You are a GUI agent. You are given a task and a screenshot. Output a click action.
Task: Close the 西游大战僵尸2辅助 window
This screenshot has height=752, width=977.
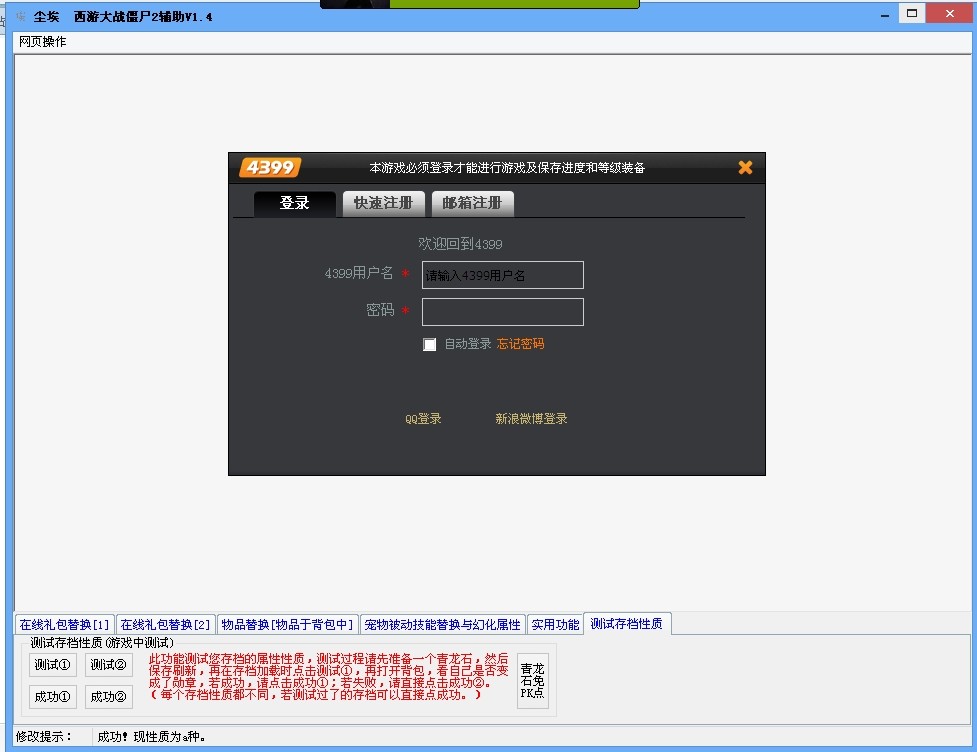950,14
